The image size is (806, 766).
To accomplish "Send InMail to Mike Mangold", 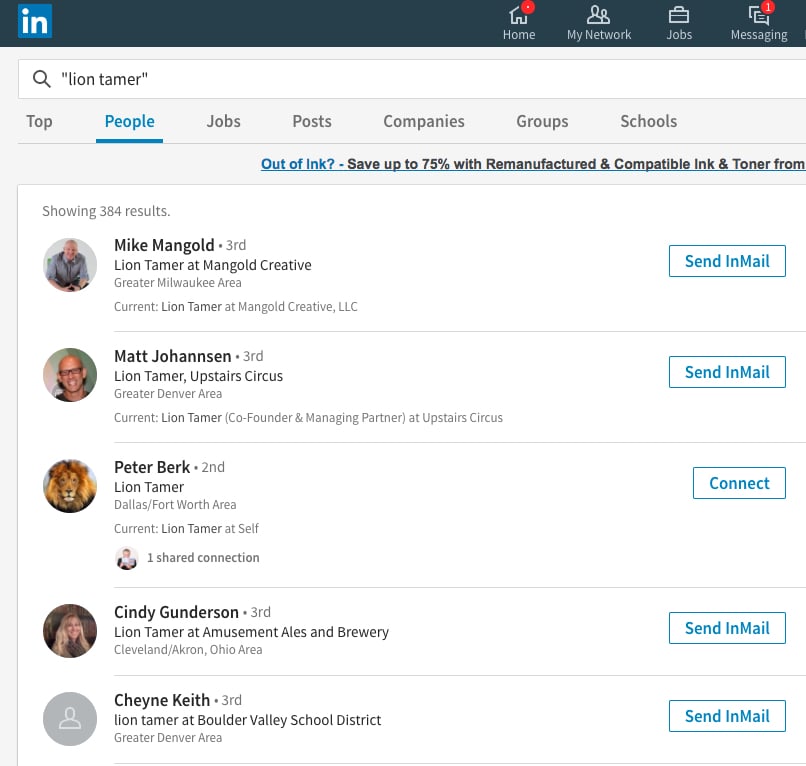I will pyautogui.click(x=727, y=261).
